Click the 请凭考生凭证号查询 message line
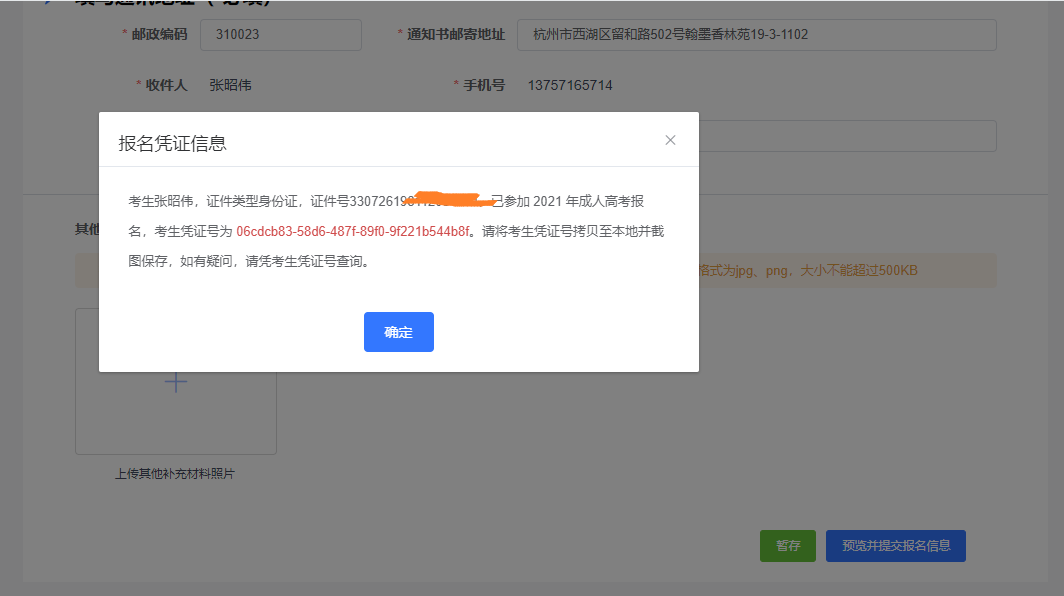Viewport: 1064px width, 596px height. tap(250, 262)
